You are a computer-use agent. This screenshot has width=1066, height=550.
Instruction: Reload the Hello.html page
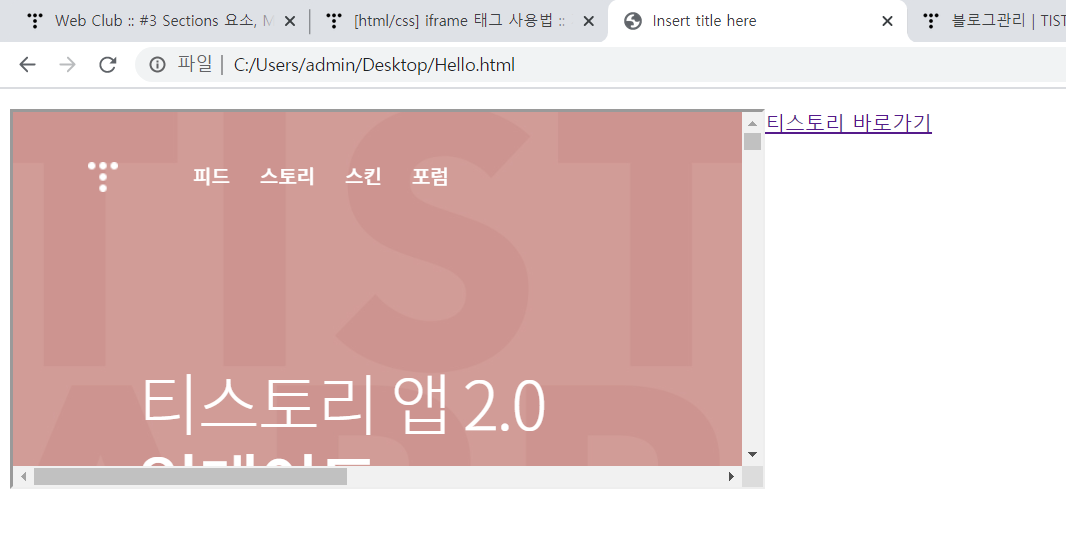(x=107, y=65)
